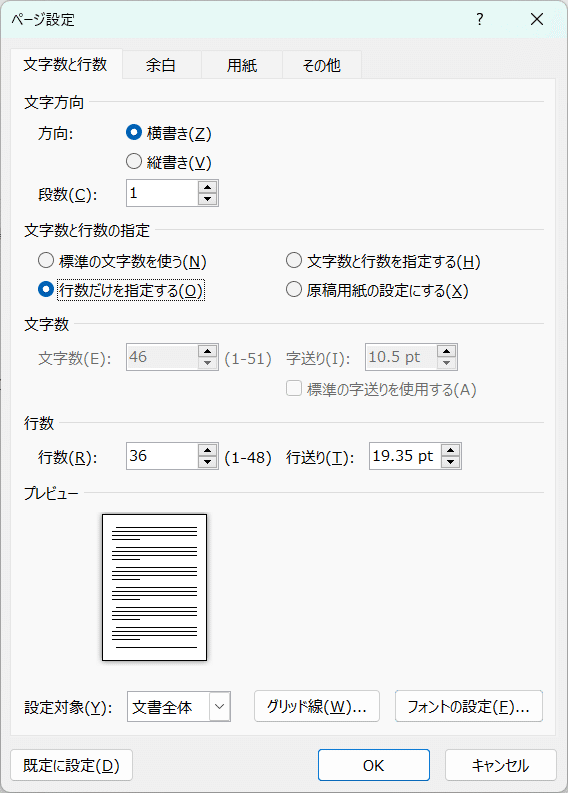Increase 字送り with the up arrow
The image size is (568, 793).
pos(447,351)
